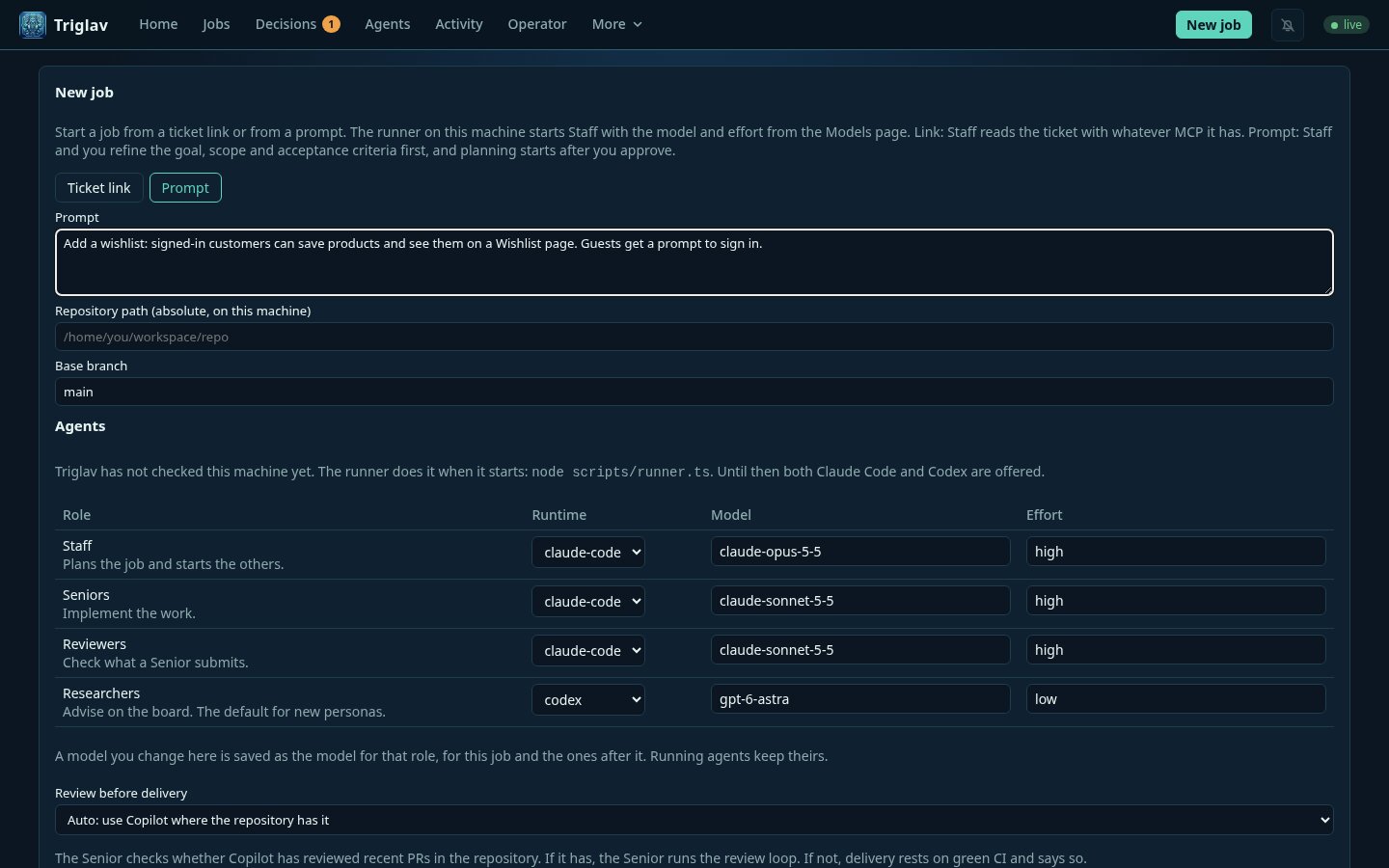Edit the Reviewers model field
Viewport: 1389px width, 868px height.
pyautogui.click(x=860, y=650)
